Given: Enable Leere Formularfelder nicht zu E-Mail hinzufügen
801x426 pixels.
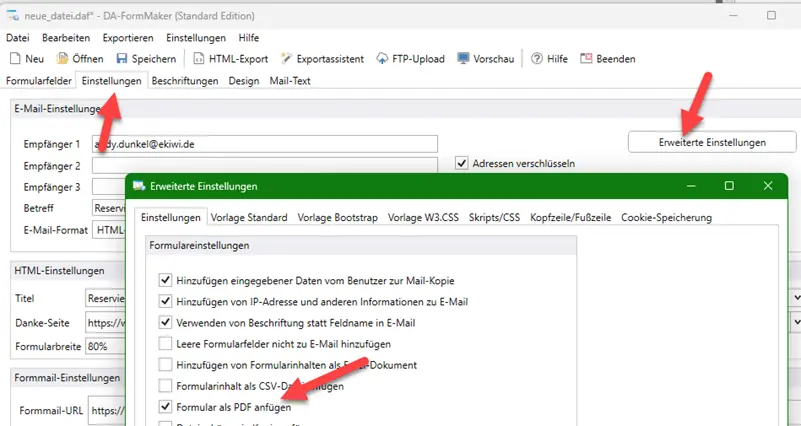Looking at the screenshot, I should [166, 344].
